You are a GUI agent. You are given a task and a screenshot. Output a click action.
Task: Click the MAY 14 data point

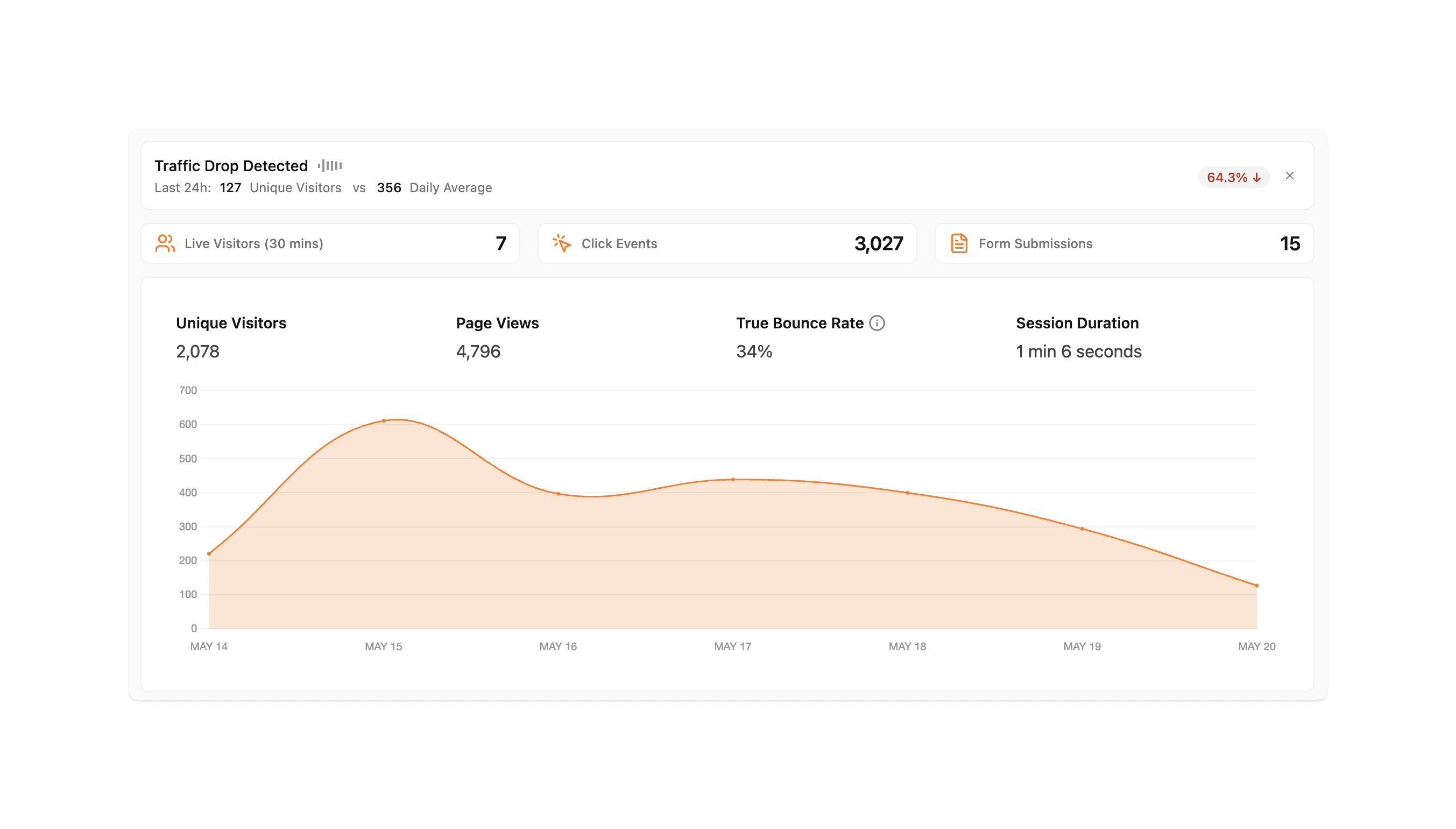[x=209, y=553]
